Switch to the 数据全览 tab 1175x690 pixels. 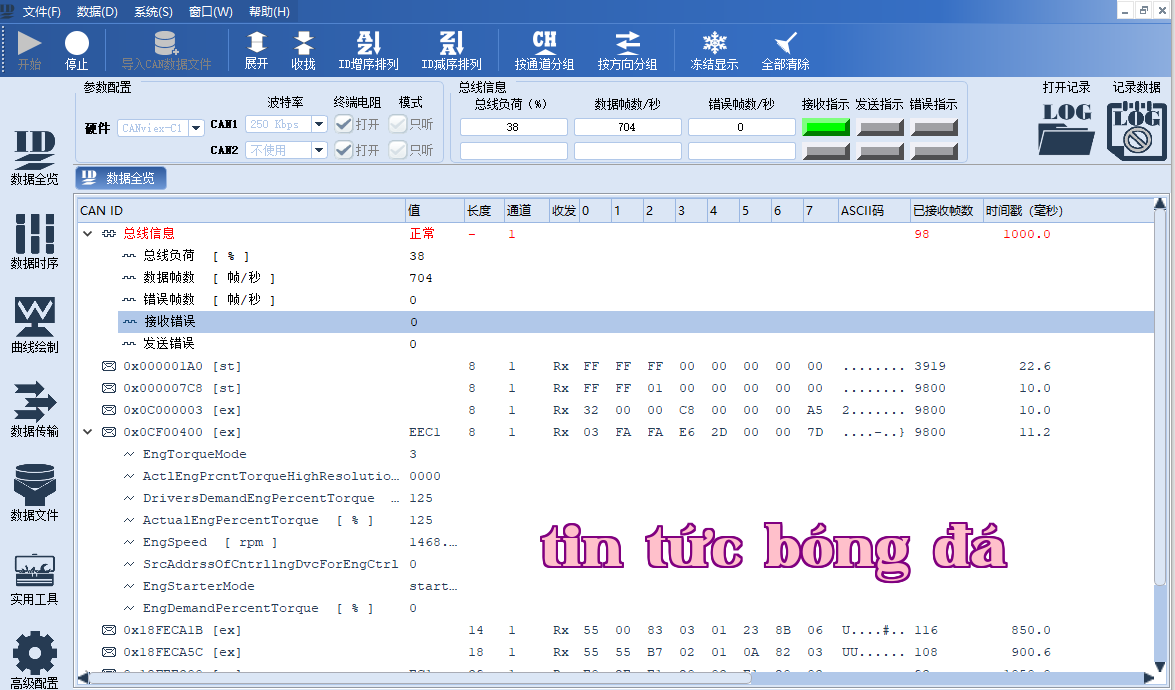pyautogui.click(x=121, y=178)
